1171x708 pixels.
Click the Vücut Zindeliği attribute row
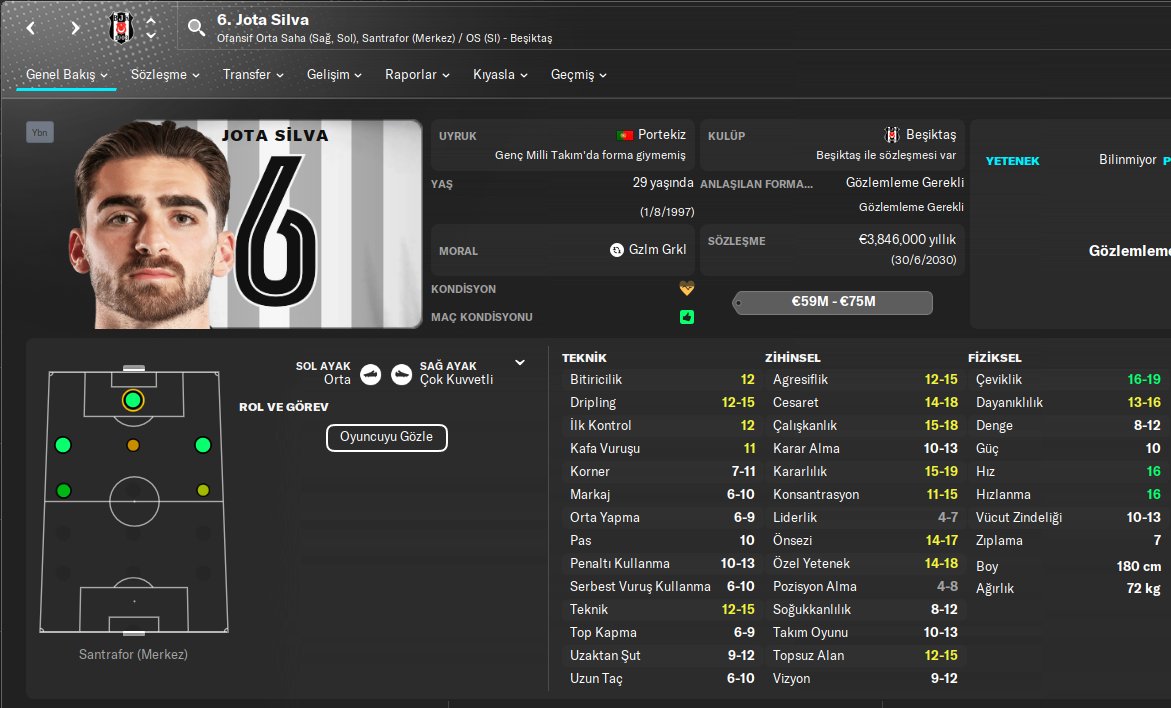pyautogui.click(x=1068, y=518)
